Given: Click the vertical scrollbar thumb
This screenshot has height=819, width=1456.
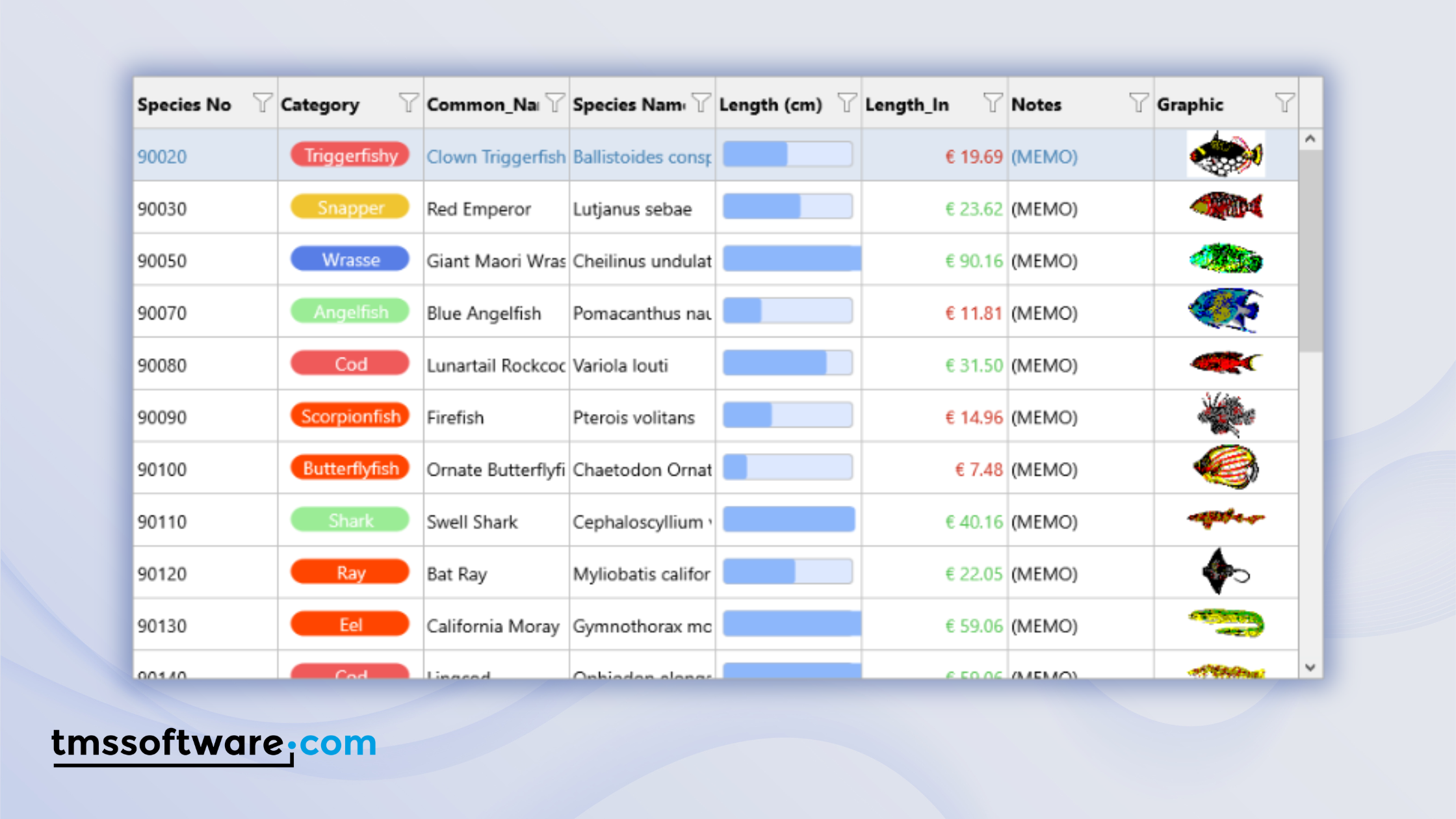Looking at the screenshot, I should 1310,250.
